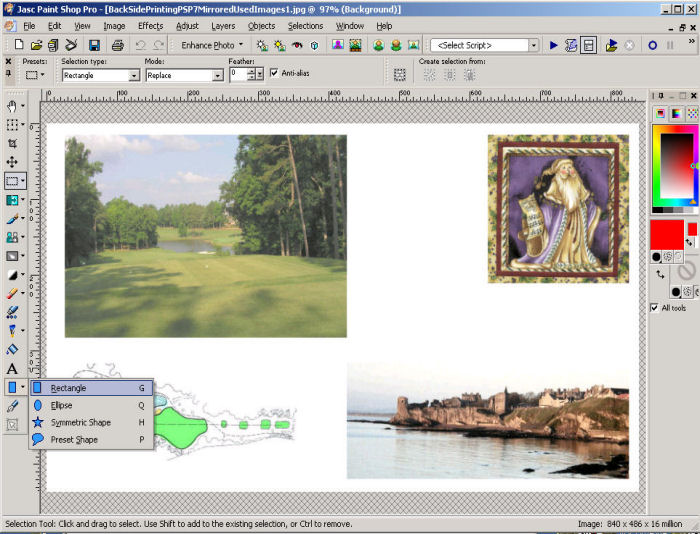
Task: Select the Text tool
Action: (x=12, y=369)
